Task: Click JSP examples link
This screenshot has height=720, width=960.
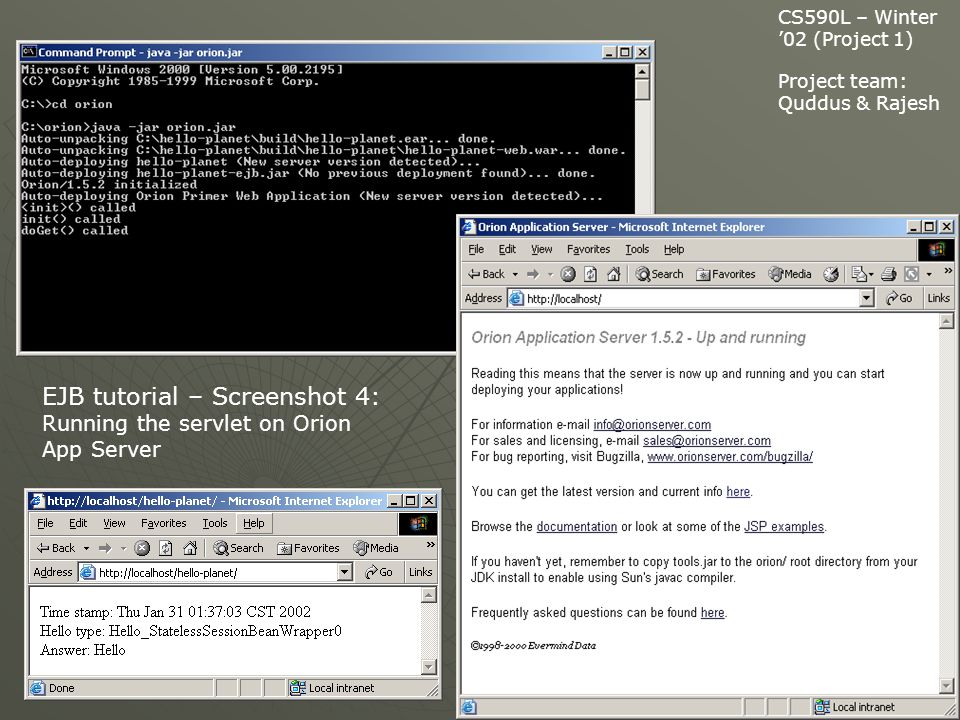Action: click(x=784, y=527)
